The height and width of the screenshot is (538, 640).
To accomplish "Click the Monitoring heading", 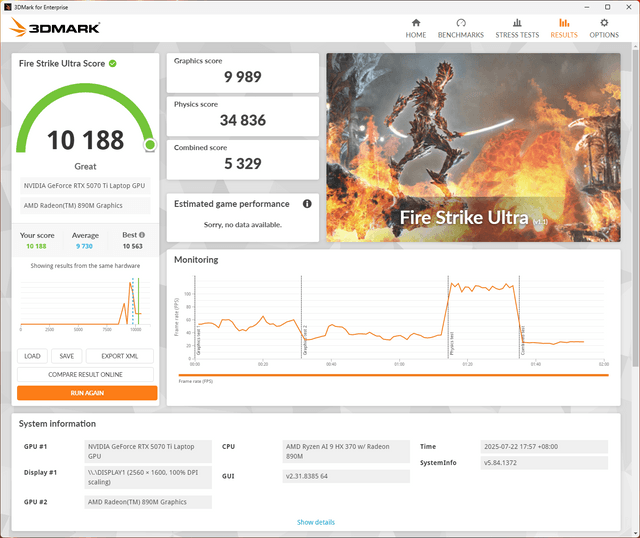I will click(x=196, y=260).
